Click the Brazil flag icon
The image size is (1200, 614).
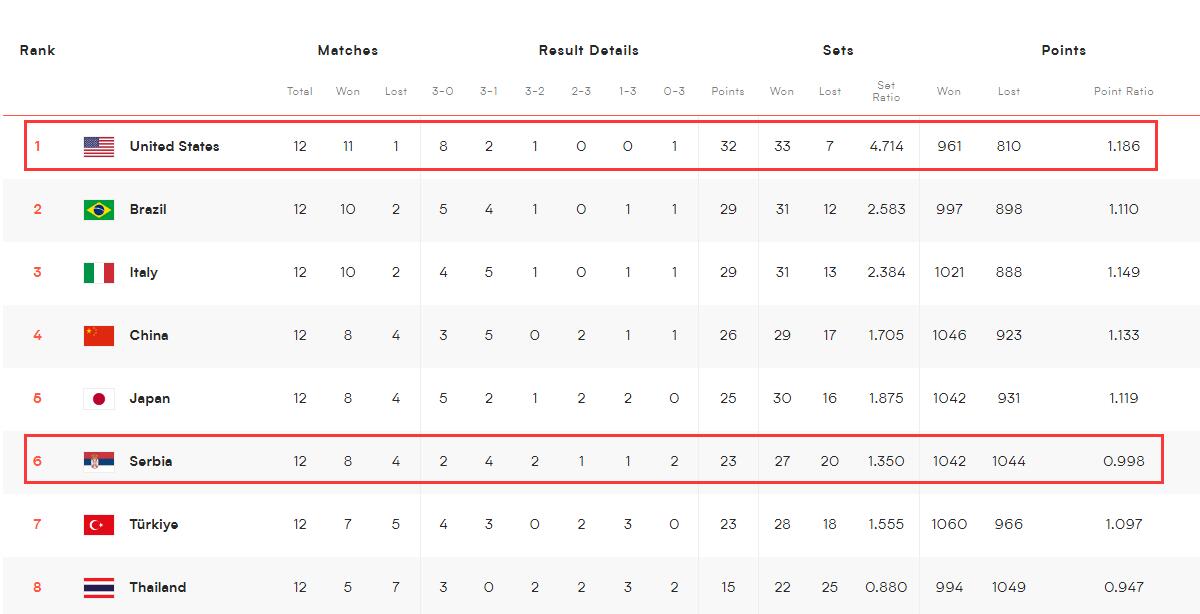98,210
